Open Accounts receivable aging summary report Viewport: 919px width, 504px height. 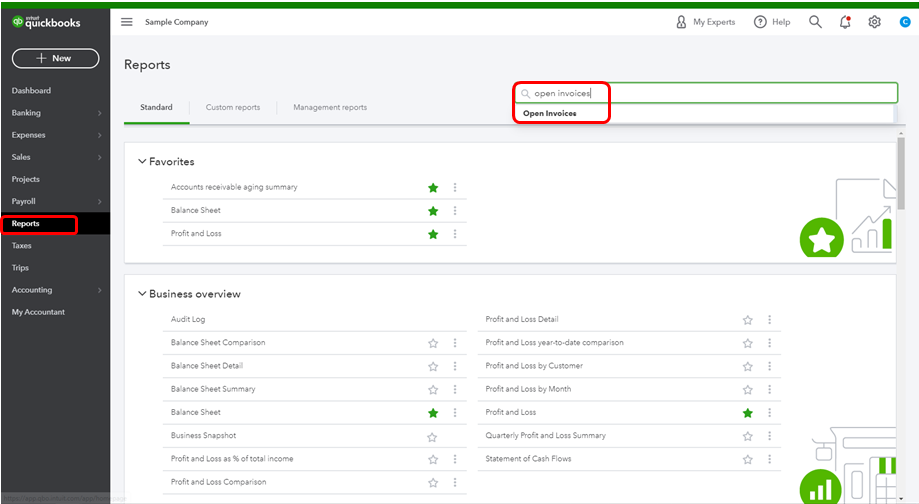[234, 187]
